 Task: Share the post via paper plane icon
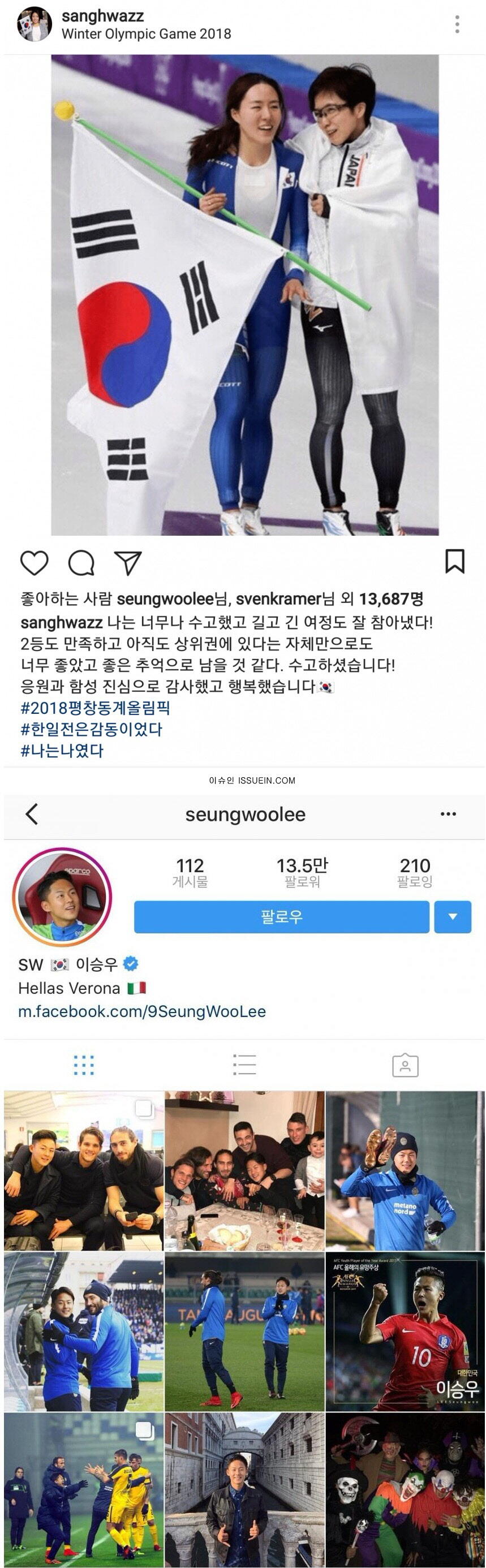(128, 563)
